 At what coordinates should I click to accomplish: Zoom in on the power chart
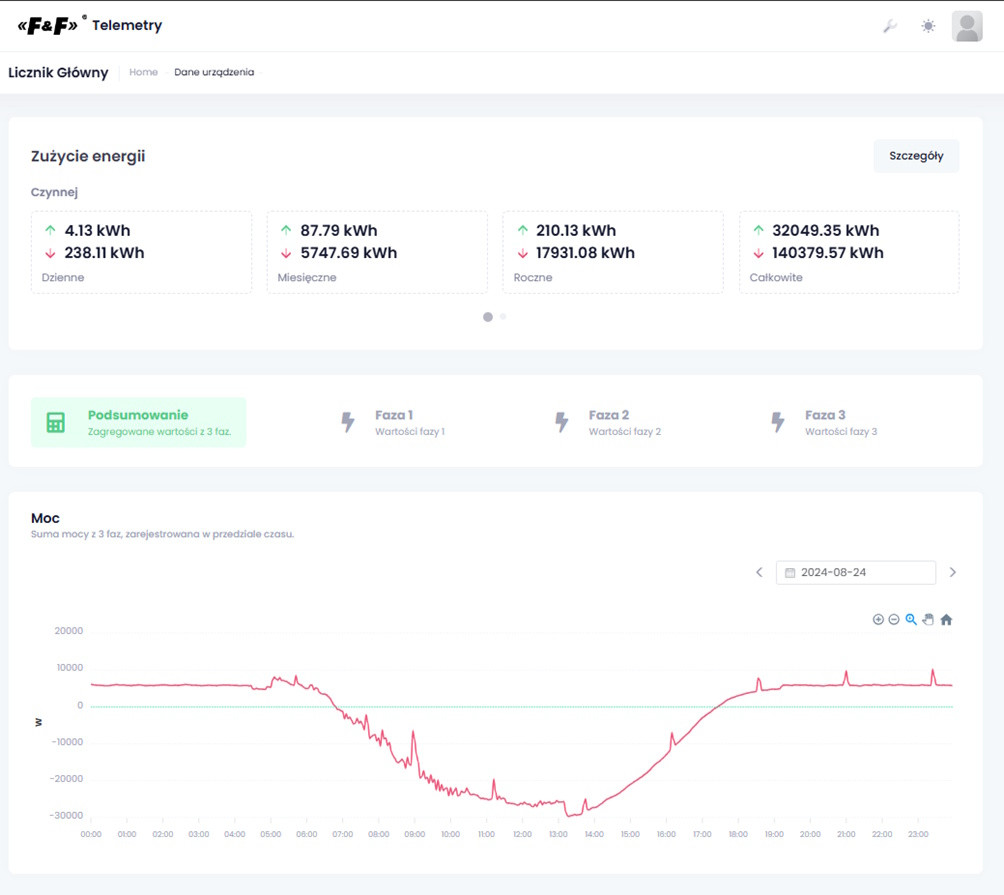click(878, 620)
